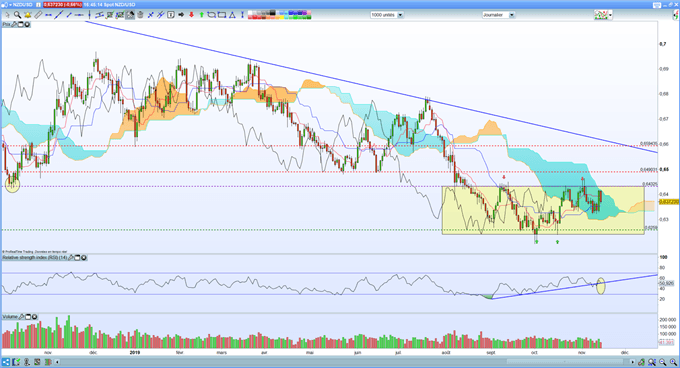Select the diagonal trend line tool

[59, 15]
